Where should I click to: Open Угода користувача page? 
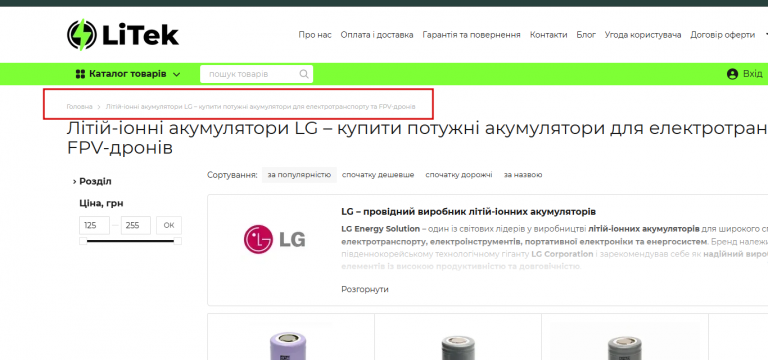643,35
